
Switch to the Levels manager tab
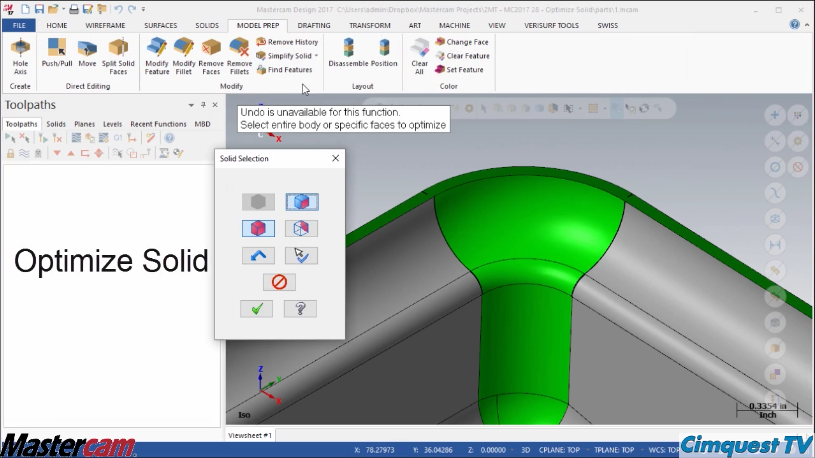pyautogui.click(x=112, y=124)
